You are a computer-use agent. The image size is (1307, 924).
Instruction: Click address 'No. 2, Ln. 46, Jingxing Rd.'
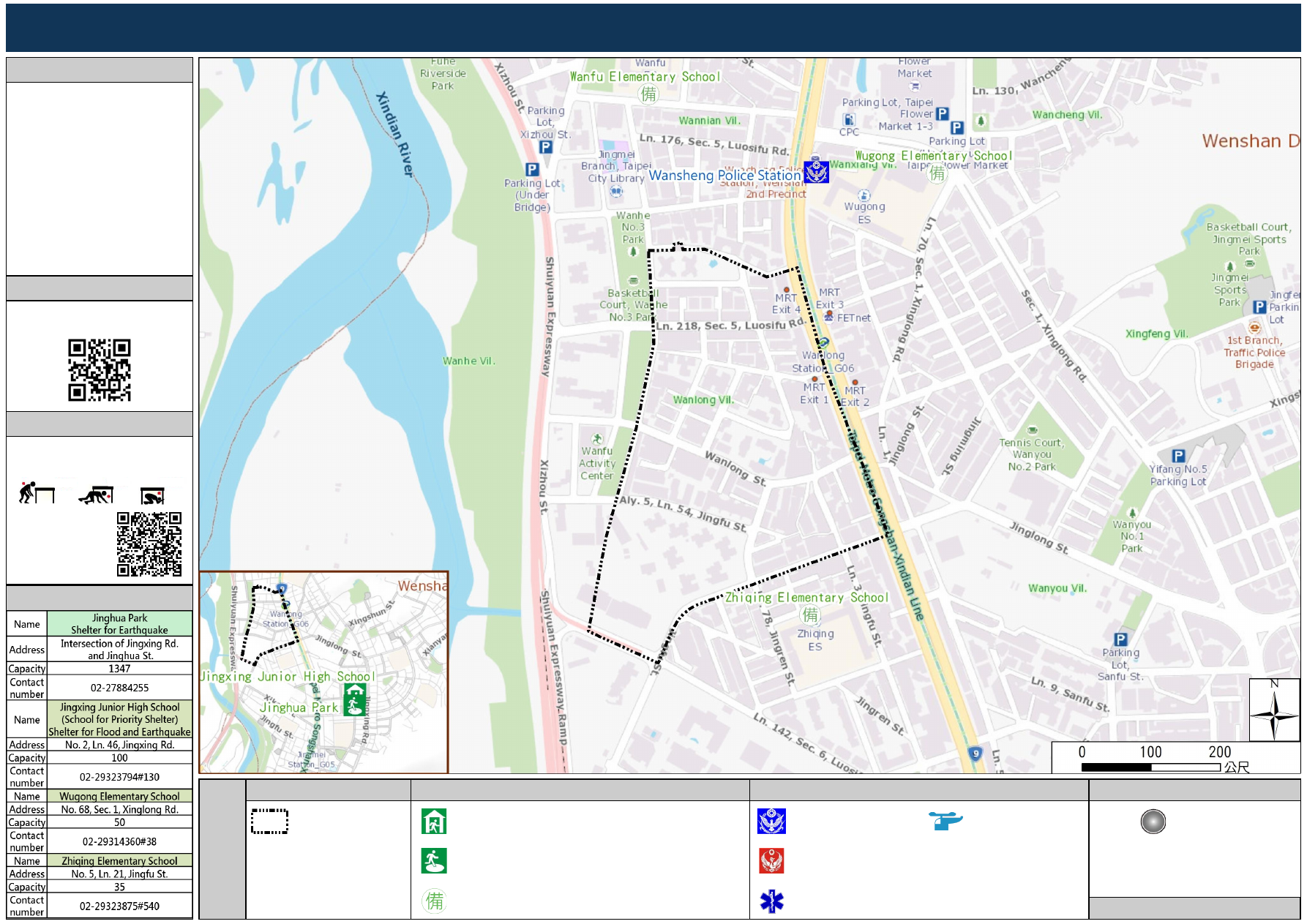click(x=119, y=745)
